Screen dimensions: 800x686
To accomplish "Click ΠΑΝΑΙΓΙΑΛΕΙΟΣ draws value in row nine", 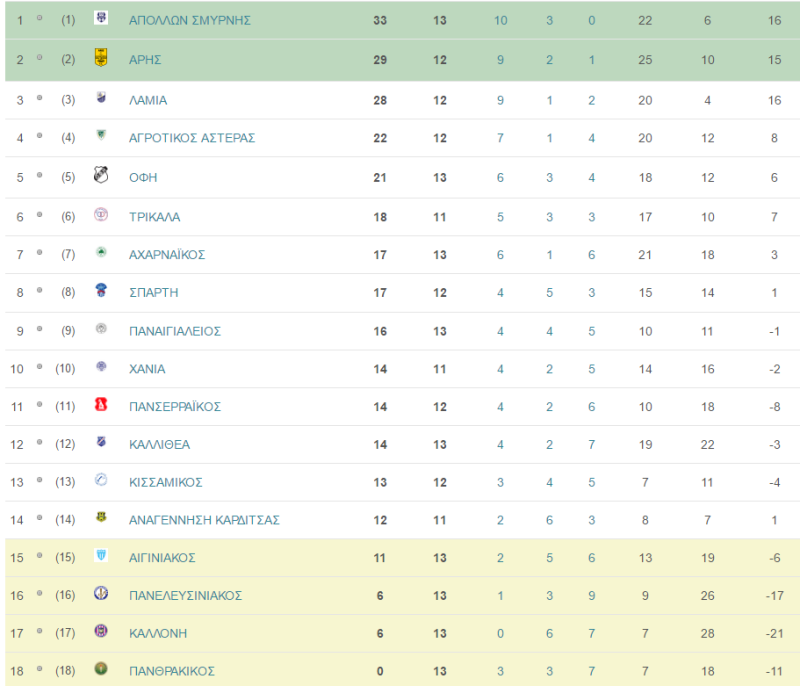I will point(549,332).
